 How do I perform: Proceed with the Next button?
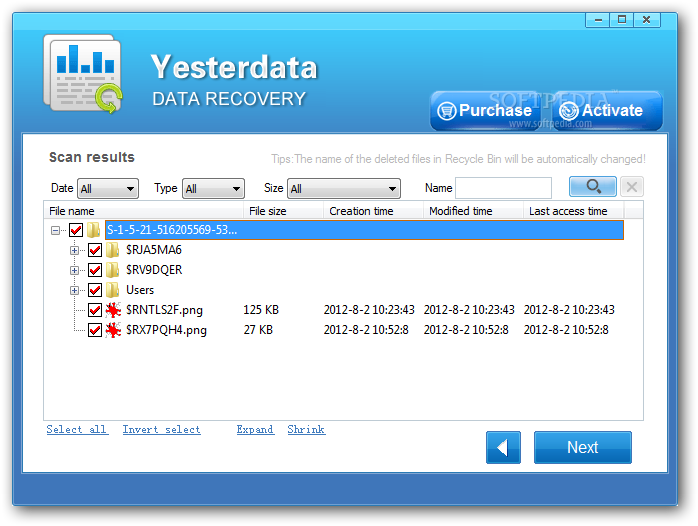pos(583,447)
